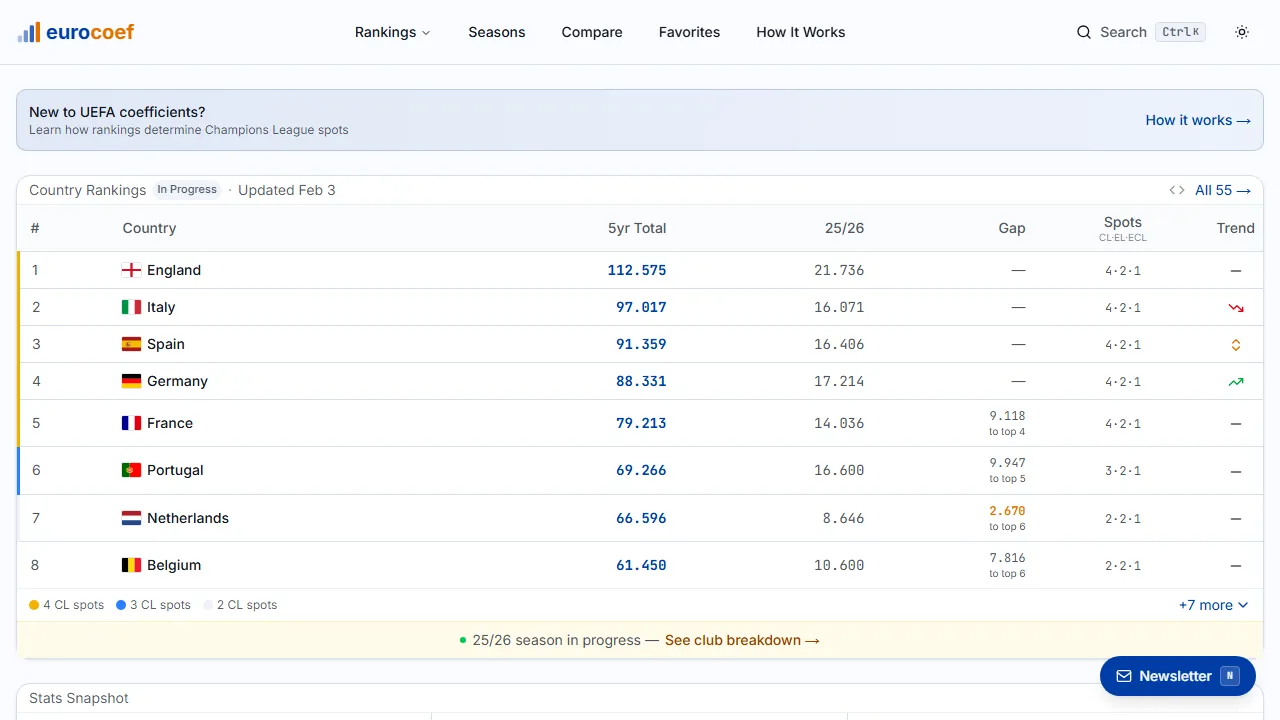
Task: Click the France flag icon
Action: [131, 423]
